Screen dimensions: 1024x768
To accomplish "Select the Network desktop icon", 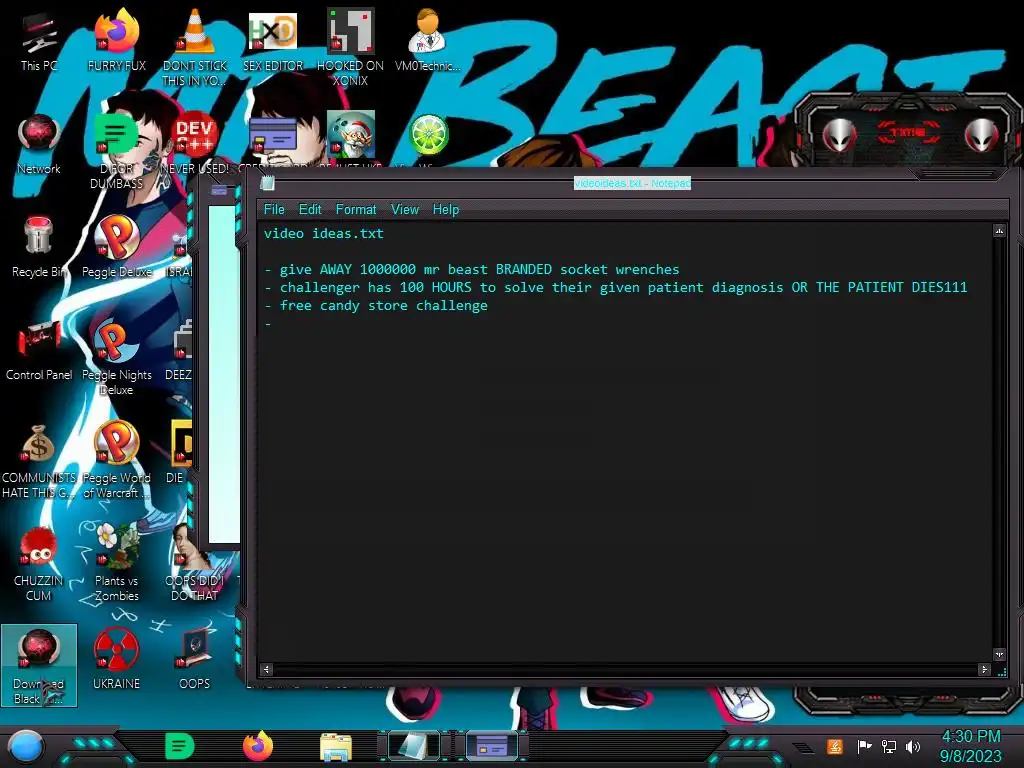I will pos(39,144).
